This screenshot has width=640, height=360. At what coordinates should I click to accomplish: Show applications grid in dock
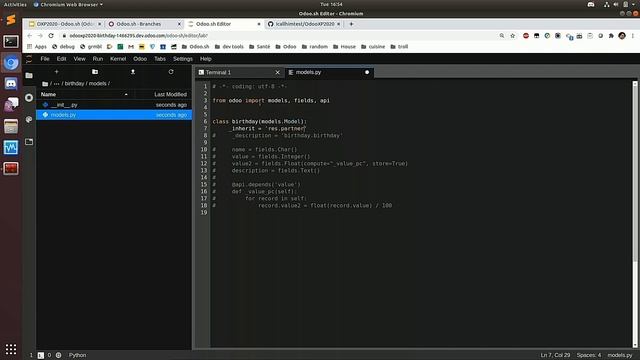tap(11, 349)
